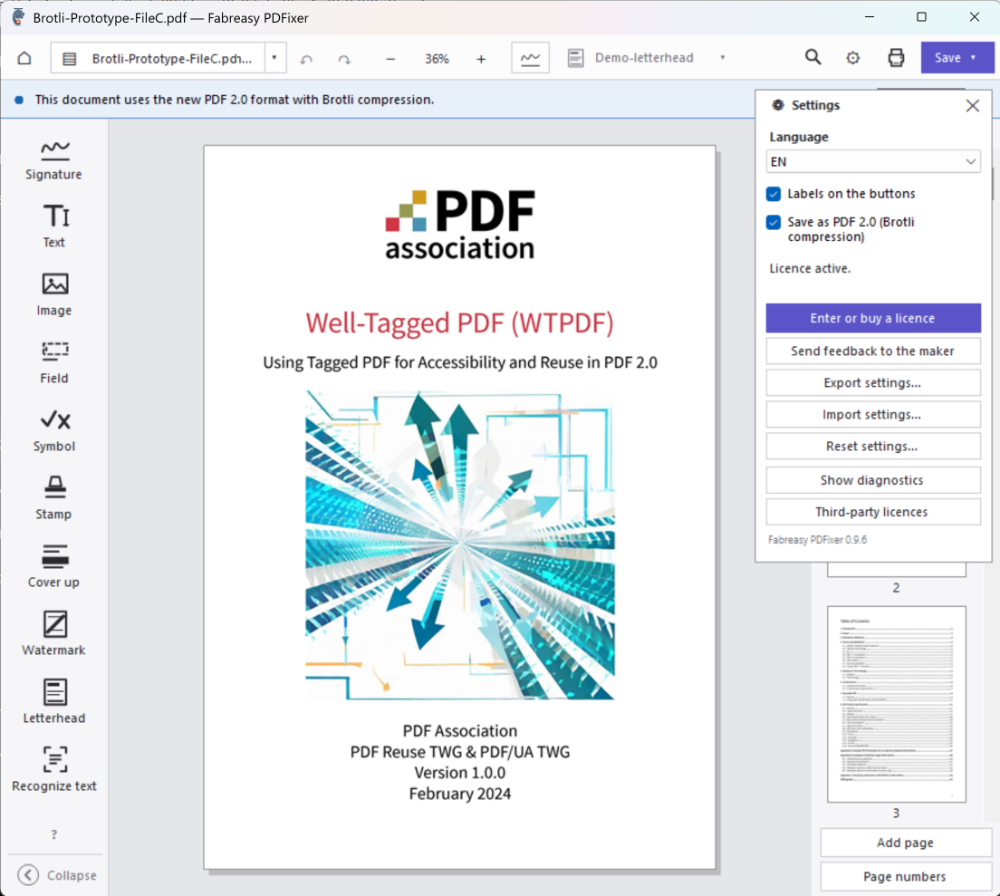Viewport: 1000px width, 896px height.
Task: Maximize the application window
Action: [922, 17]
